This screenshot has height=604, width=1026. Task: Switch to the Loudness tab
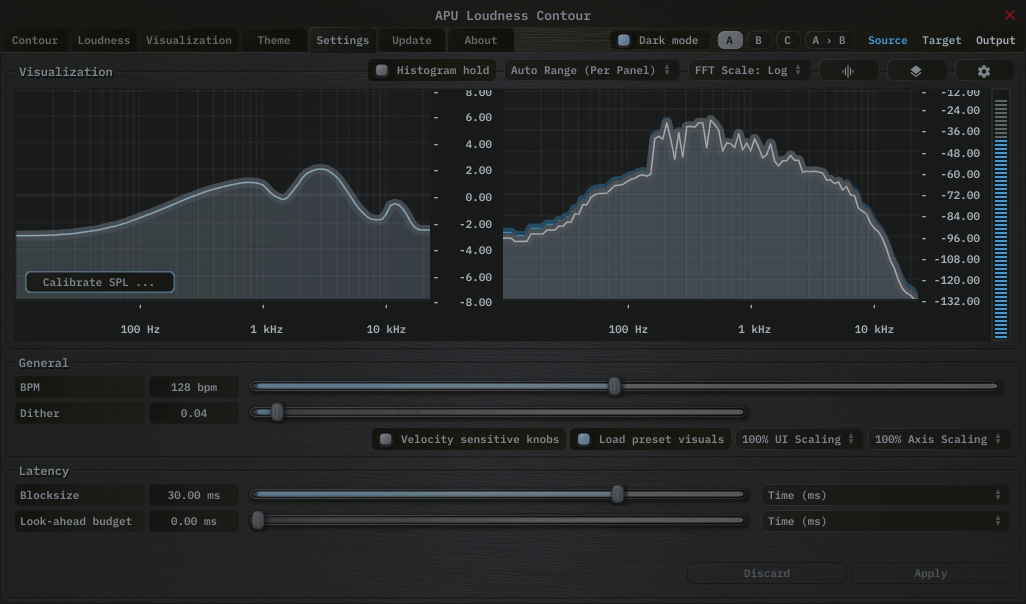click(104, 41)
